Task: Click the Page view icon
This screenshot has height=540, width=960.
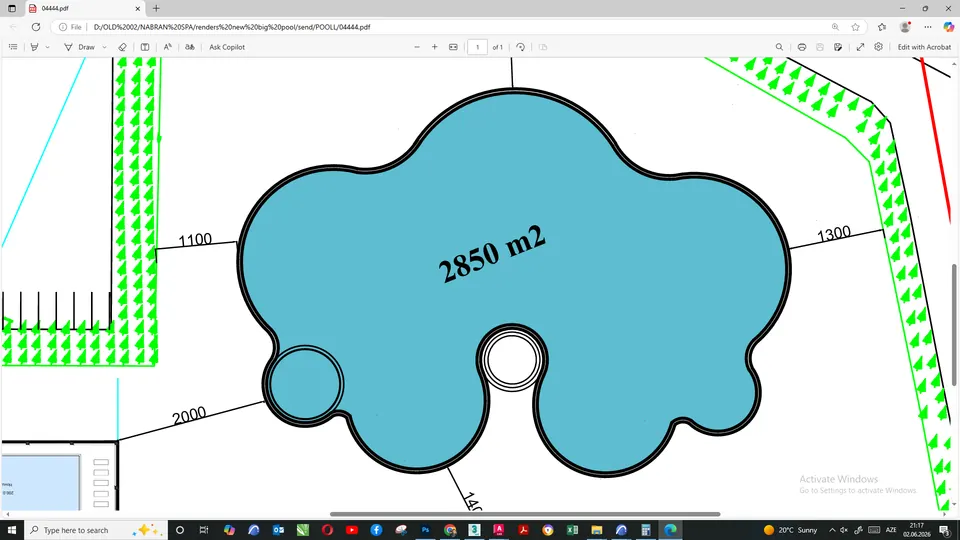Action: click(x=543, y=47)
